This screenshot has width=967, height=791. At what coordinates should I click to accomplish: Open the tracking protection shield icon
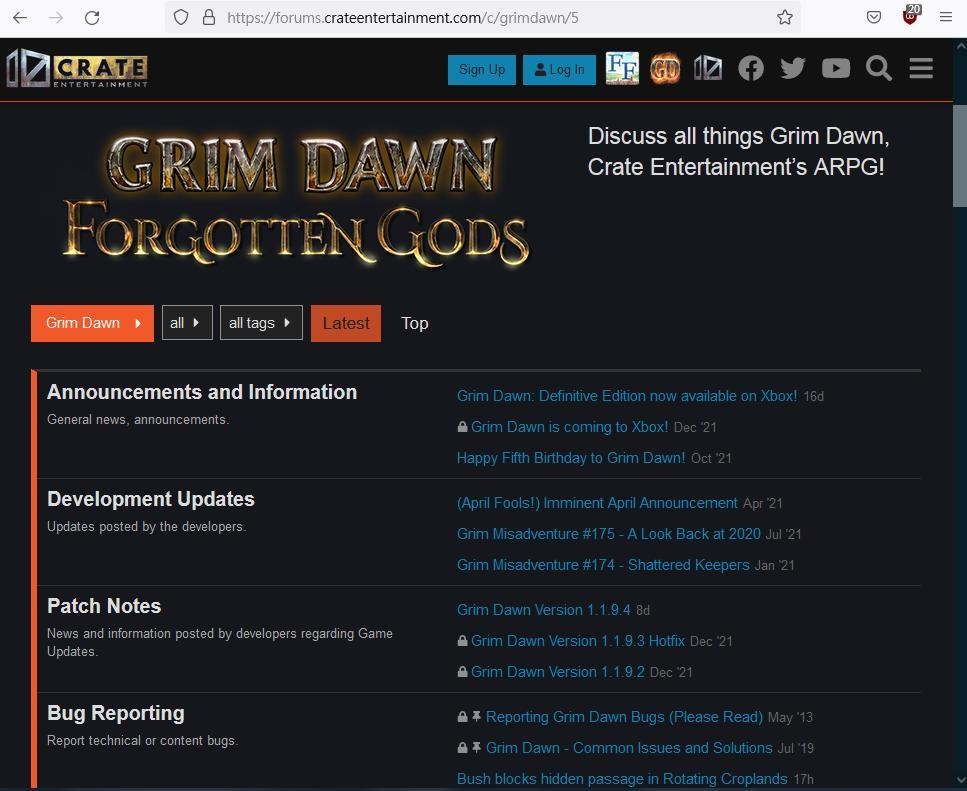181,17
